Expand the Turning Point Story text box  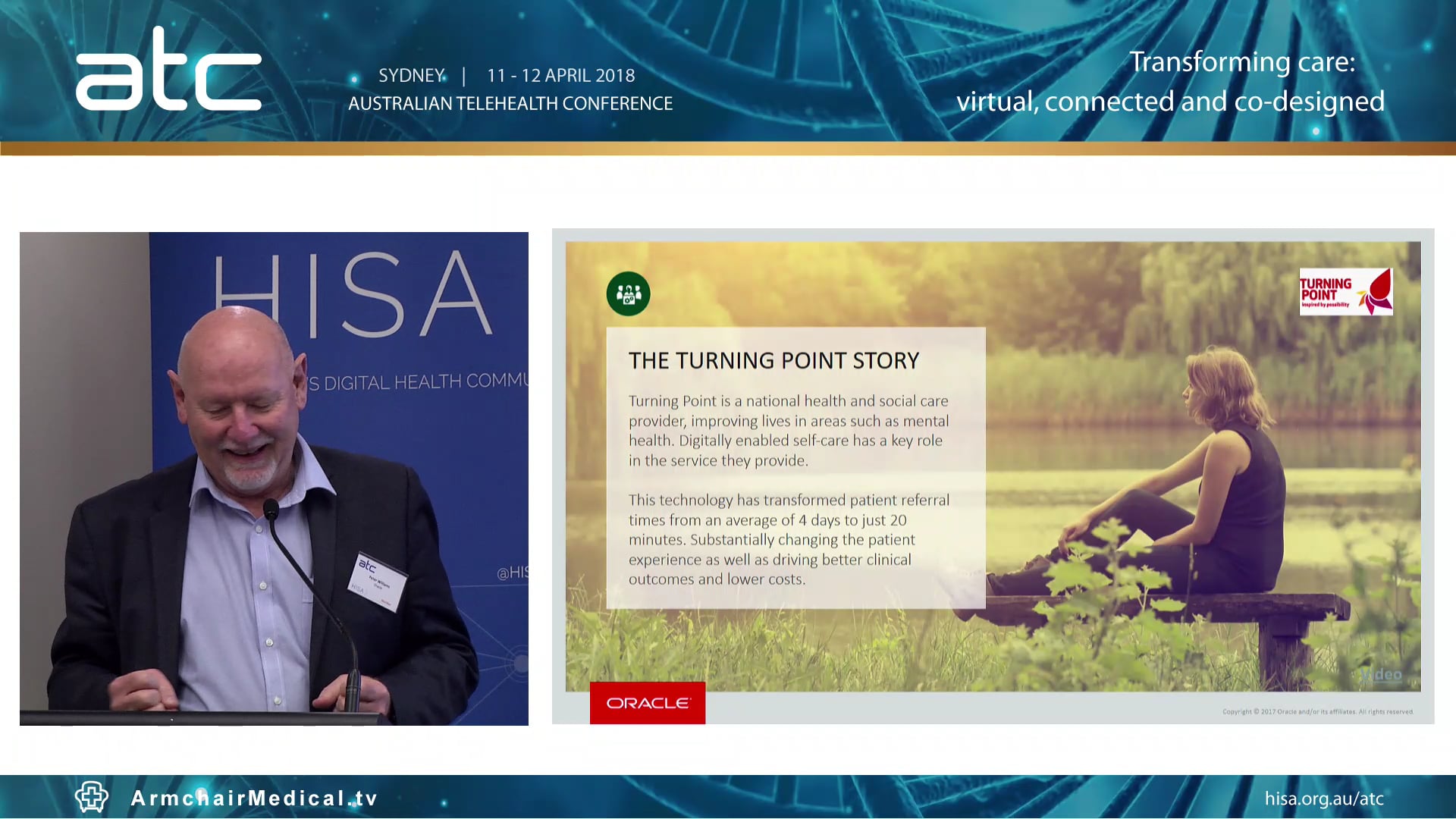point(795,466)
